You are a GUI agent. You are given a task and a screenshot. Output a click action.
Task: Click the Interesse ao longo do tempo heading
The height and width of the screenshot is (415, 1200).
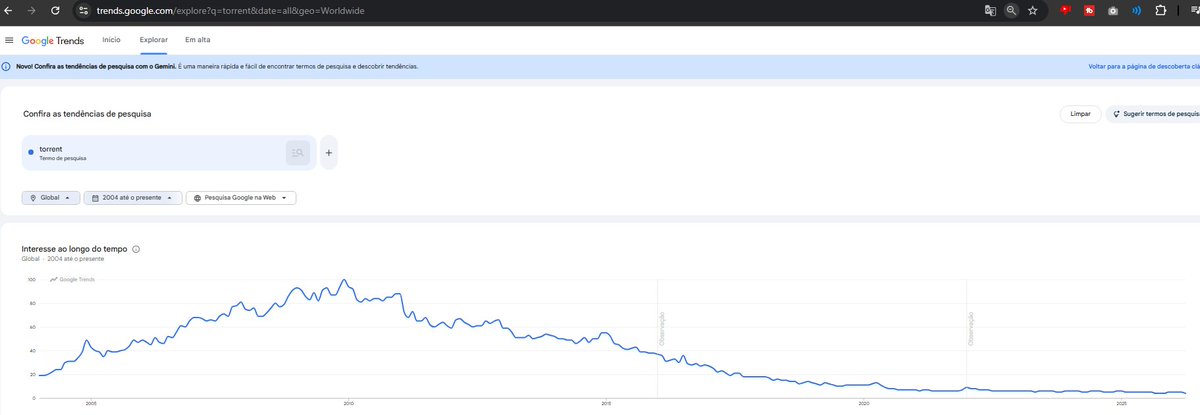pyautogui.click(x=75, y=249)
